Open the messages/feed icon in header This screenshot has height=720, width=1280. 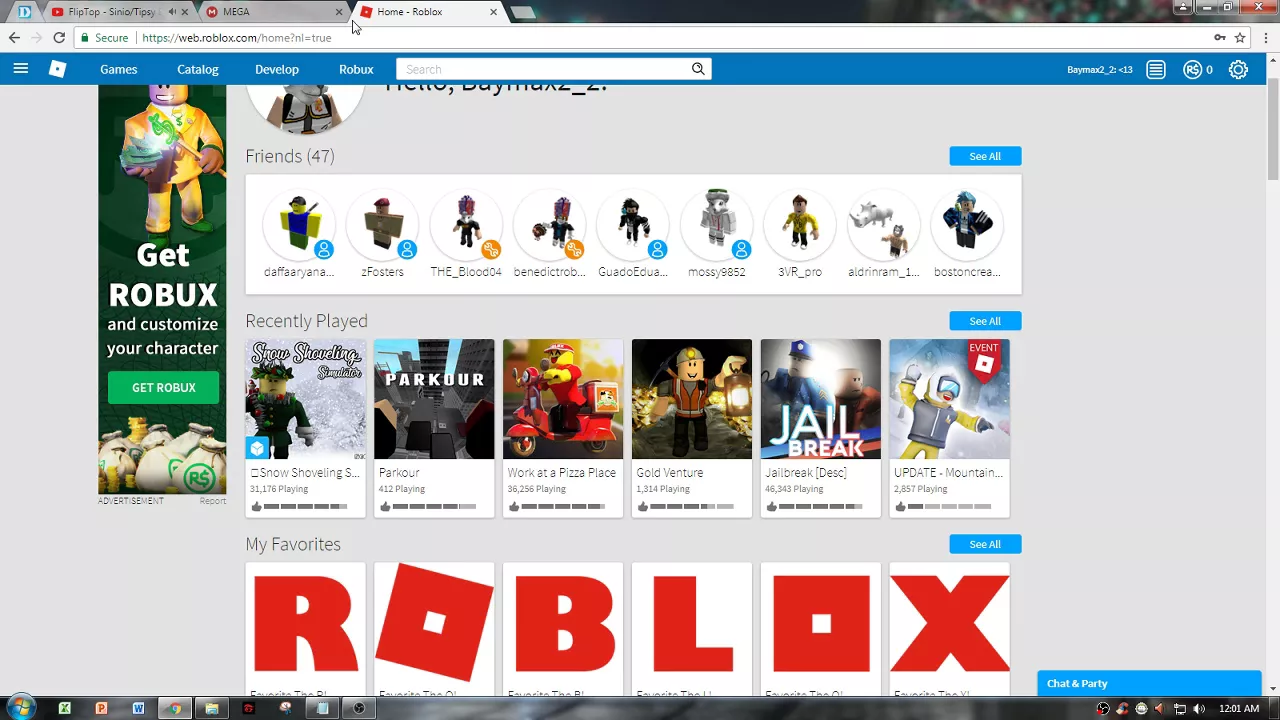pyautogui.click(x=1156, y=69)
